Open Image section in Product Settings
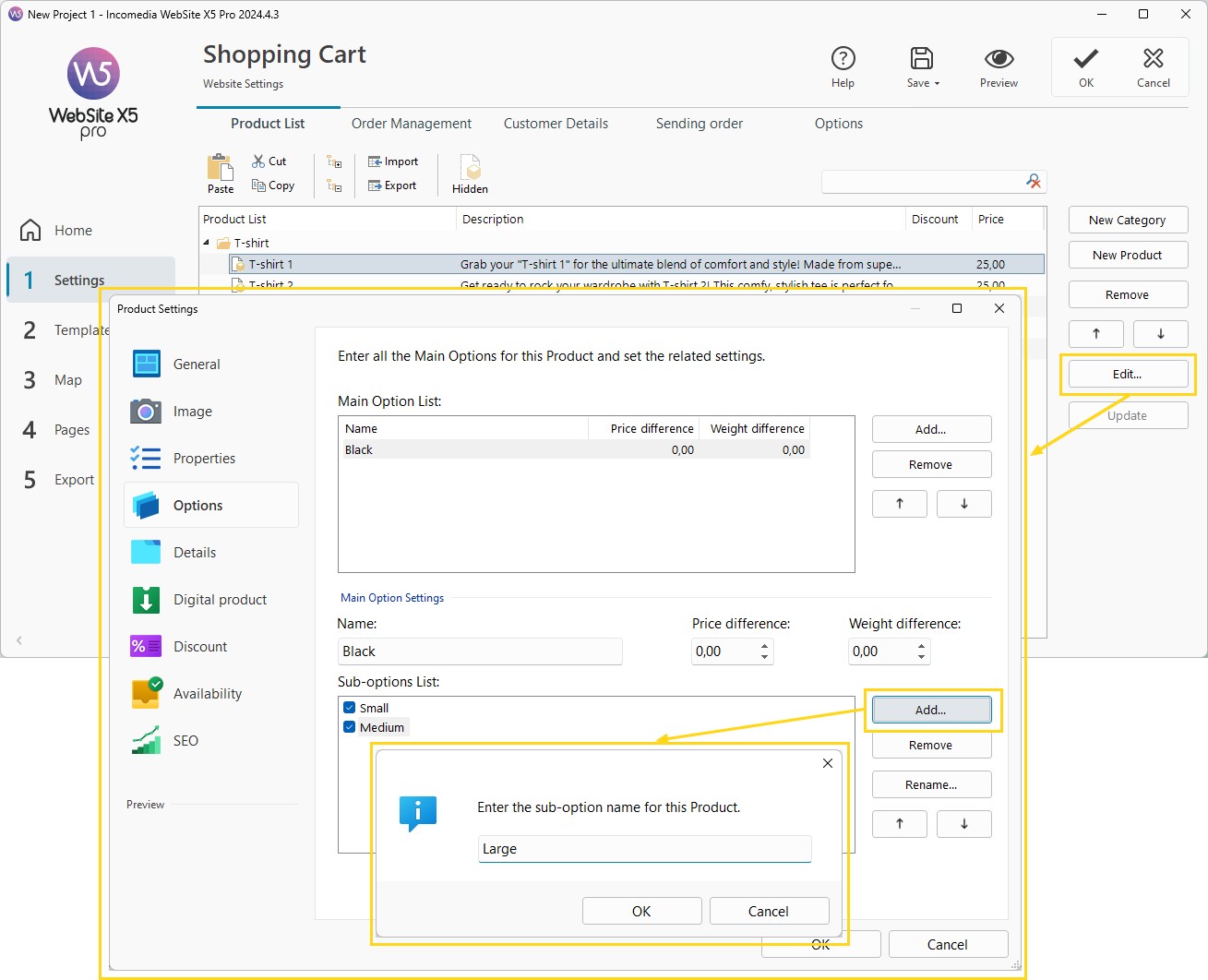The height and width of the screenshot is (980, 1208). click(x=210, y=412)
